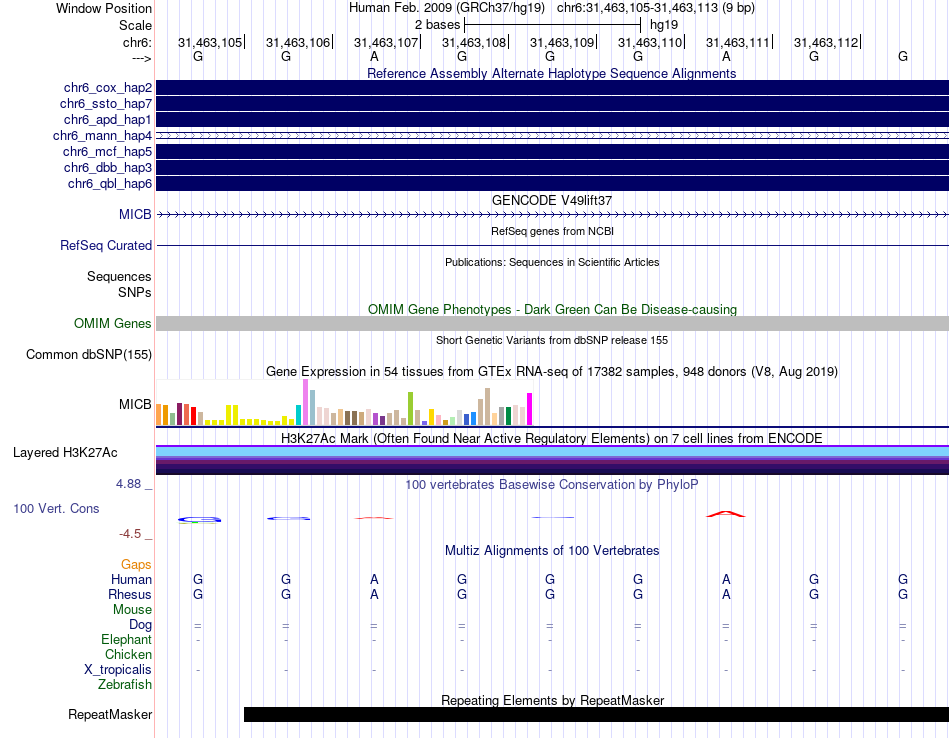
Task: Click the lime green bar in GTEx chart
Action: (x=410, y=408)
